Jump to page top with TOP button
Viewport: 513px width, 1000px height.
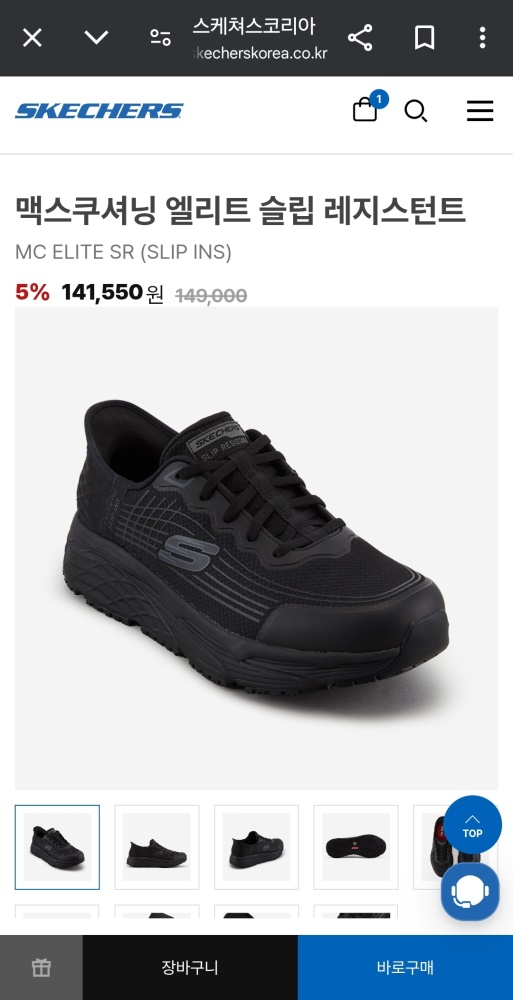472,825
